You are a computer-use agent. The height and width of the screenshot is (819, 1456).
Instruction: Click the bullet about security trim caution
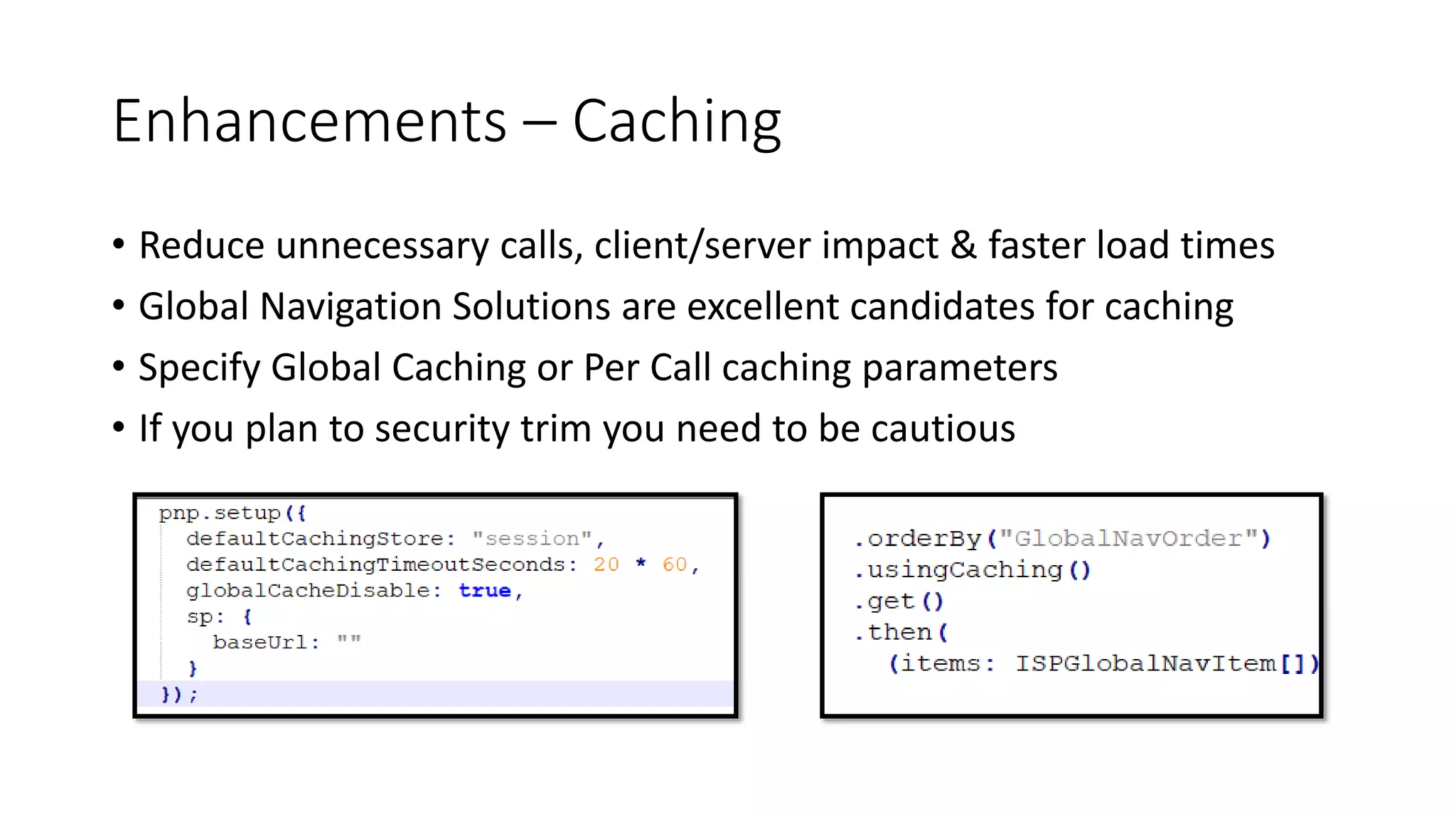point(577,429)
